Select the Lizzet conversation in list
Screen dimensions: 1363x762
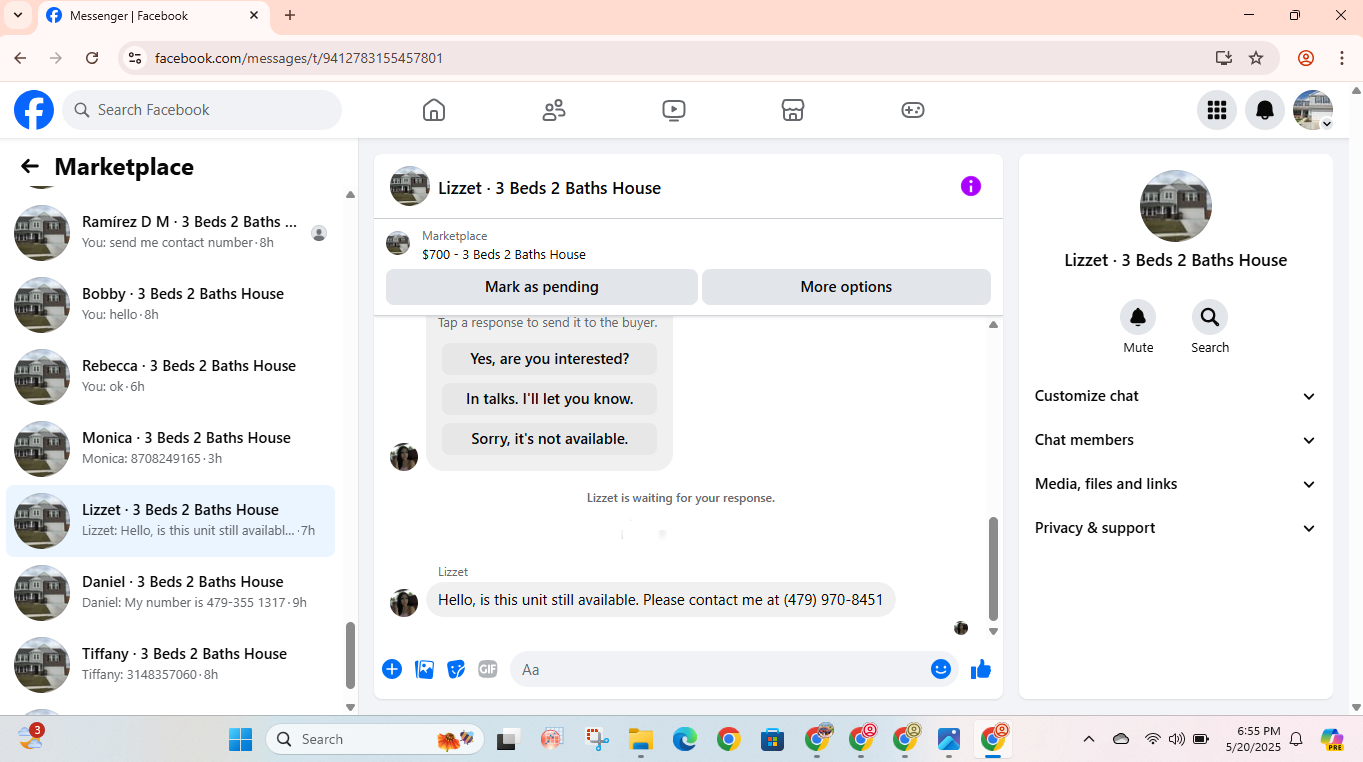click(171, 521)
